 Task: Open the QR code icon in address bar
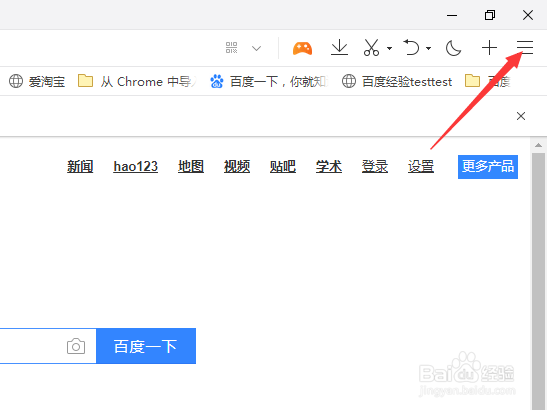point(231,47)
